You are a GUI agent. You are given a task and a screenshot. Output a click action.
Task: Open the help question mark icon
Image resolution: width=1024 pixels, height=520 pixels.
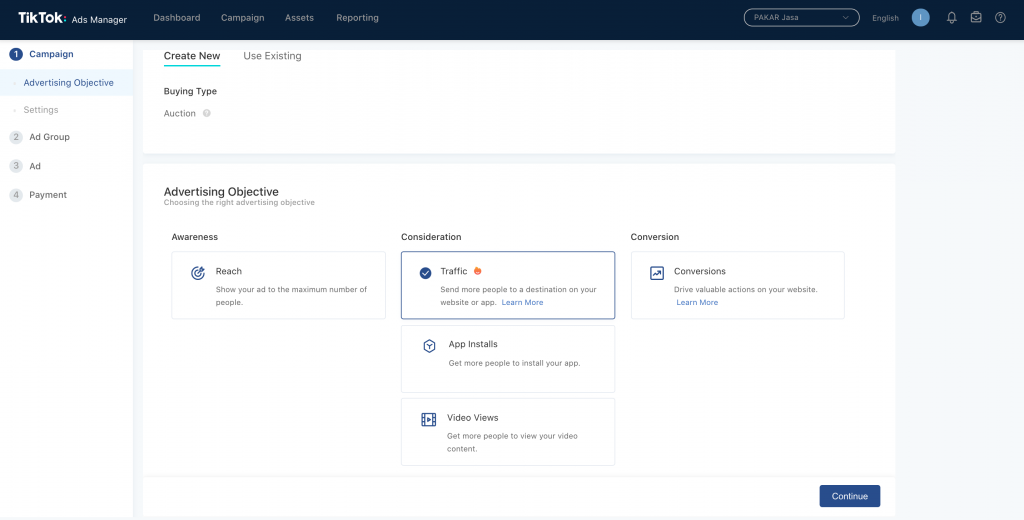coord(1000,18)
